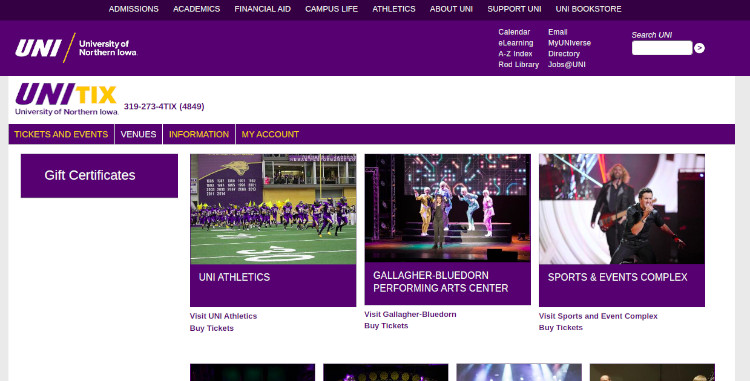Open the UNI Bookstore top link
Image resolution: width=750 pixels, height=381 pixels.
[588, 9]
